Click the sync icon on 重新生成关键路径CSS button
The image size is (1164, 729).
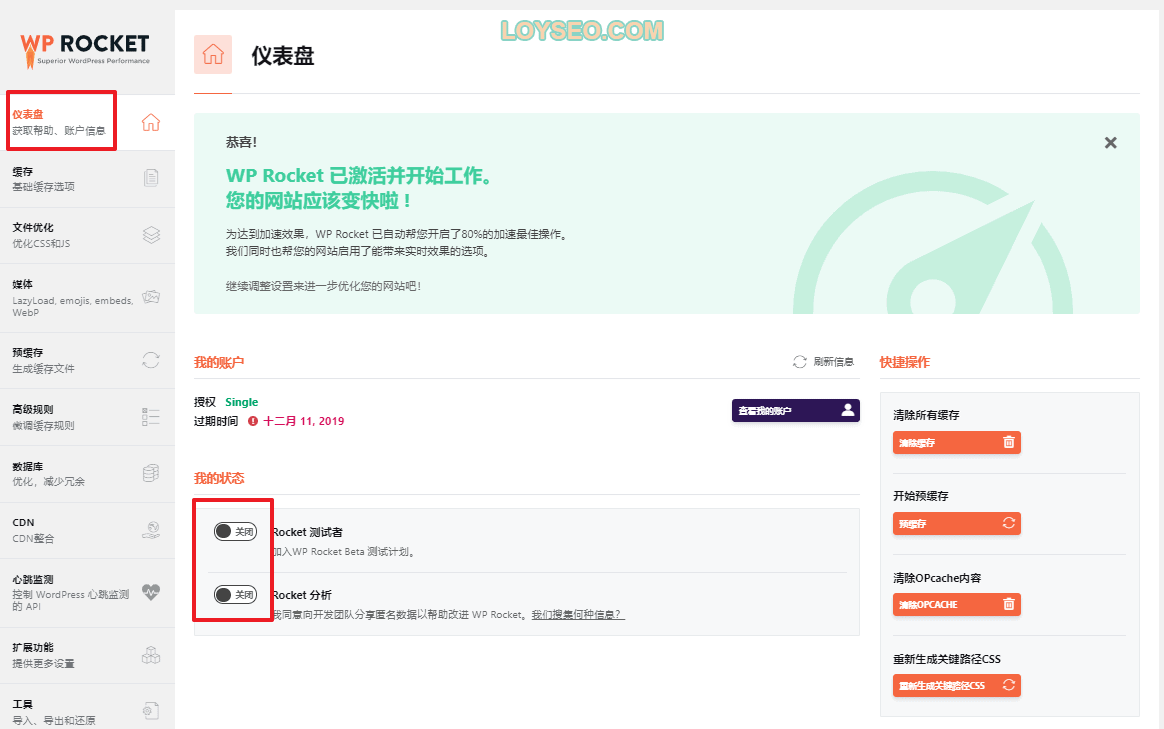coord(1009,684)
